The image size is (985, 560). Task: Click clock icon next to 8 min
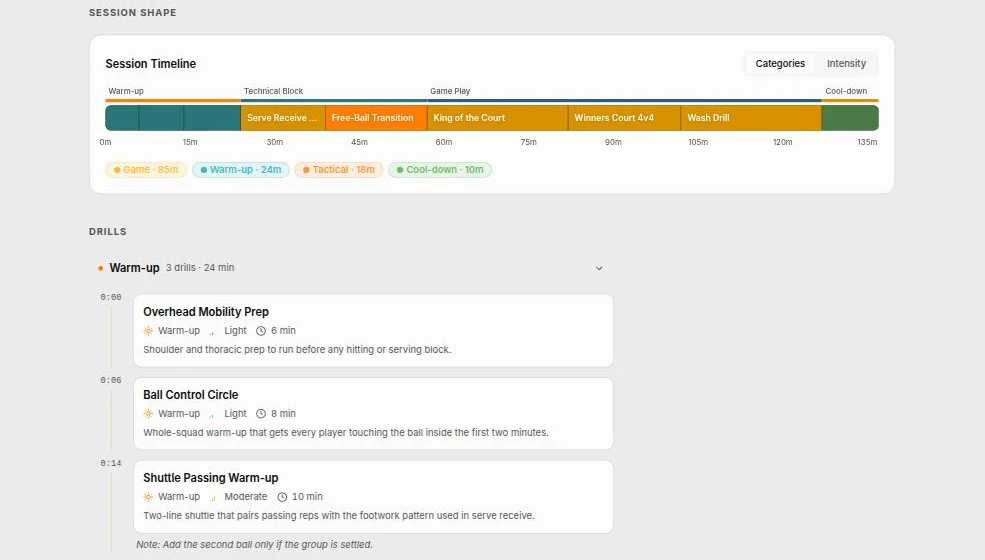tap(261, 414)
